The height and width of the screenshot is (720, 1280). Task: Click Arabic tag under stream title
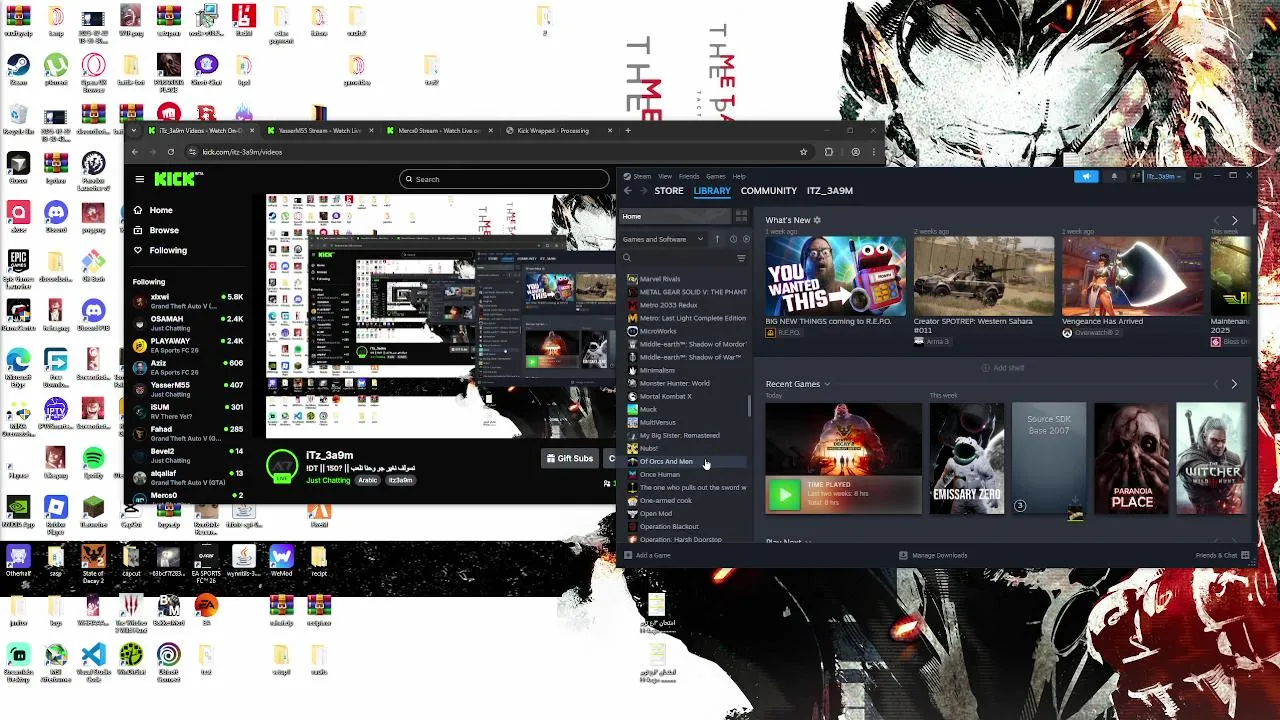click(368, 481)
